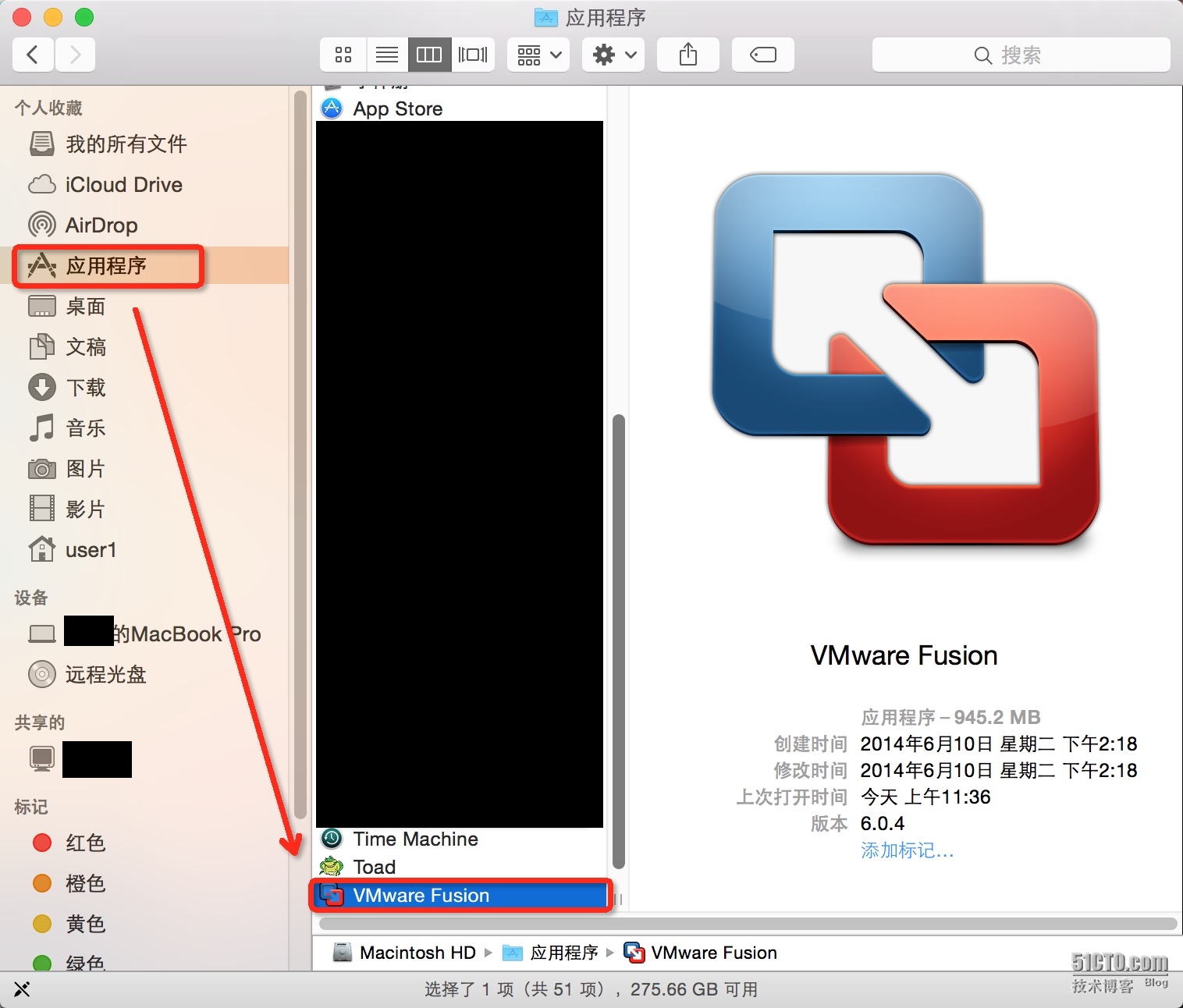This screenshot has height=1008, width=1183.
Task: Click the 搜索 search field
Action: click(x=1021, y=55)
